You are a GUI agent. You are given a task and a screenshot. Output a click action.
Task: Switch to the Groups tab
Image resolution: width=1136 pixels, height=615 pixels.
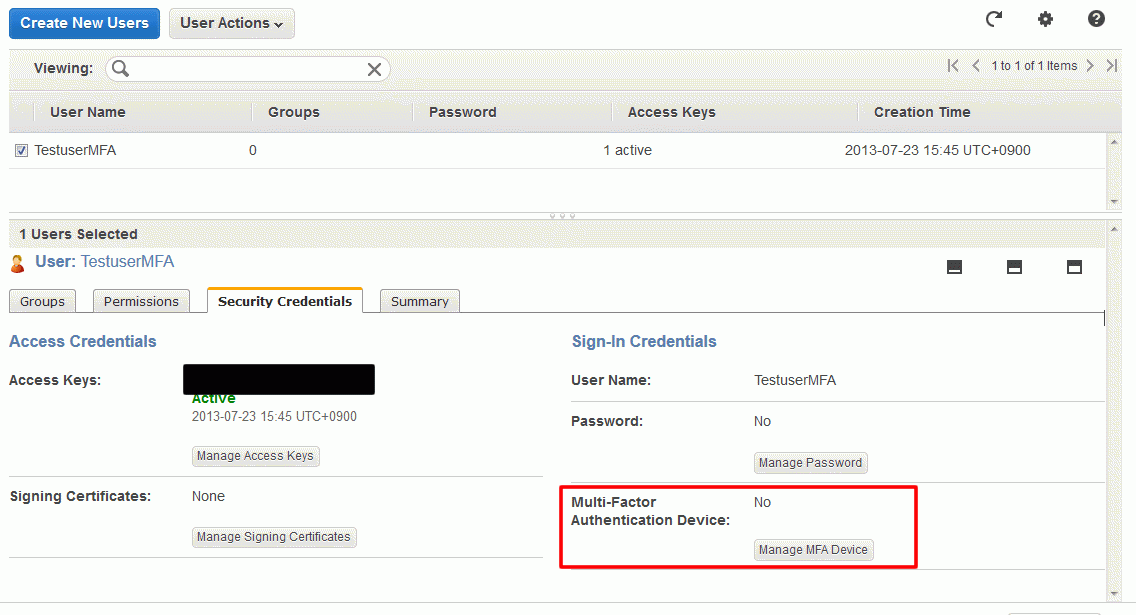tap(42, 301)
